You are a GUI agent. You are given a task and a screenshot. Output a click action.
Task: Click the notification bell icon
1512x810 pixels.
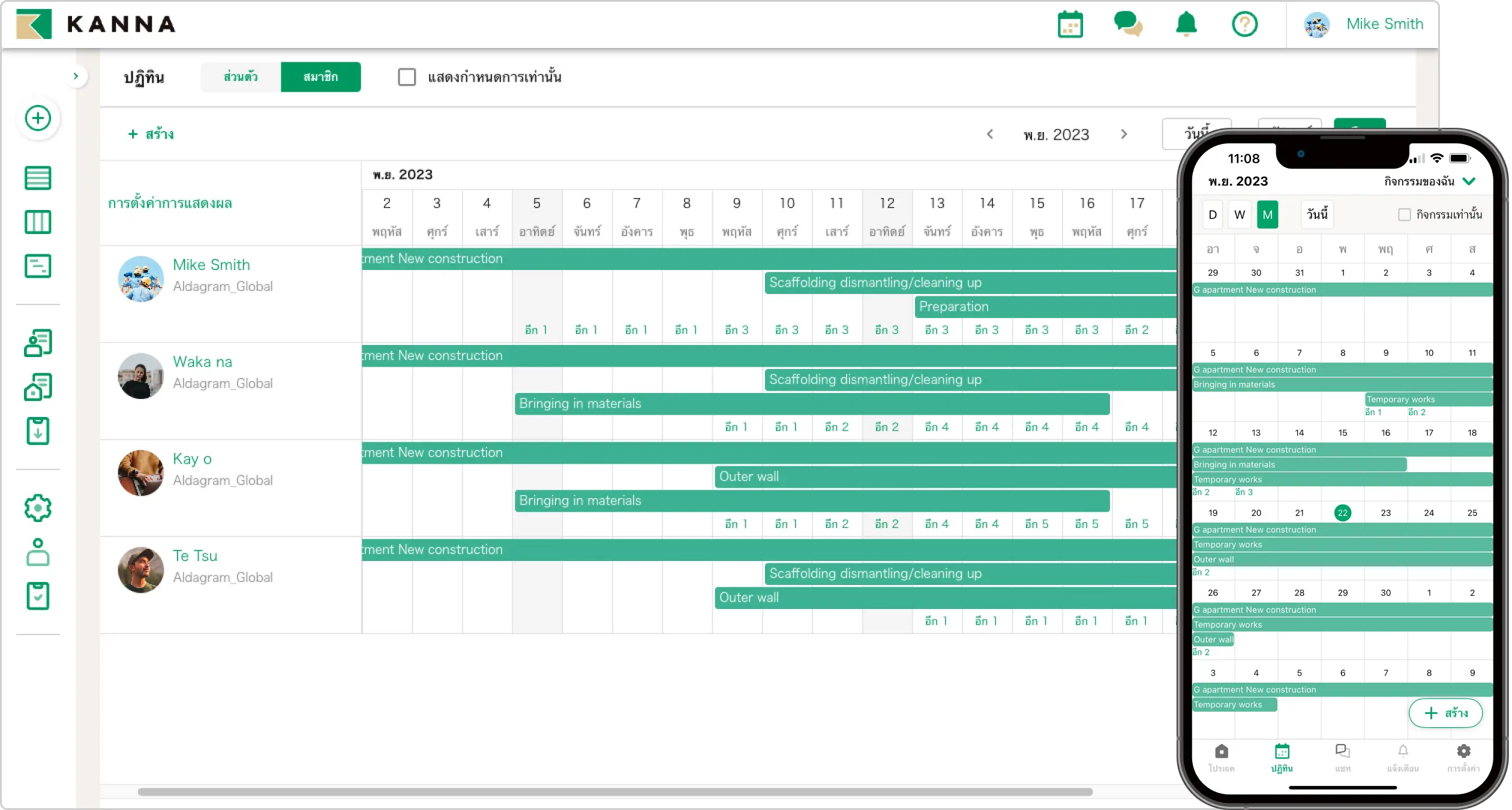[1186, 25]
